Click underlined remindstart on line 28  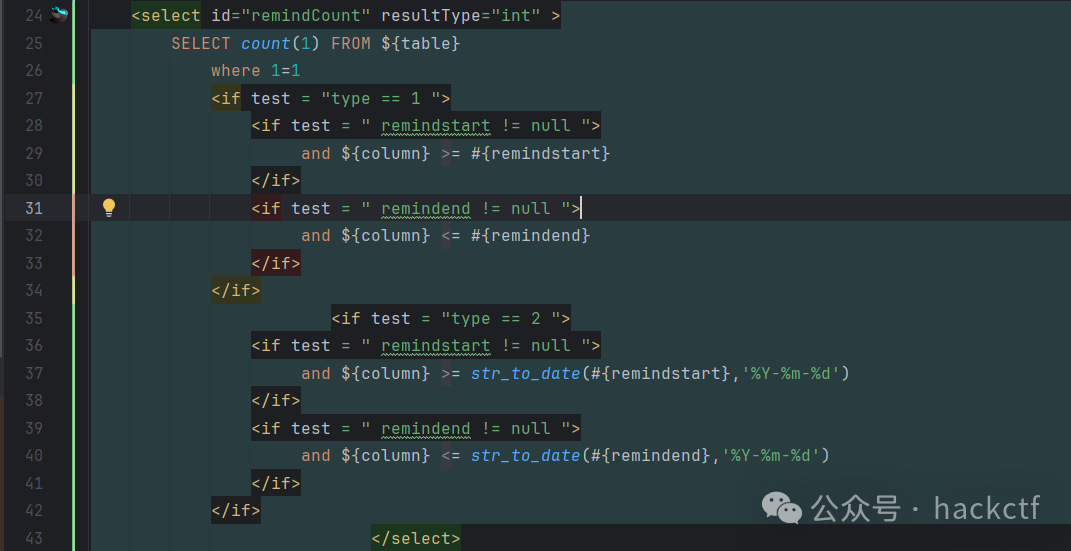click(x=435, y=125)
